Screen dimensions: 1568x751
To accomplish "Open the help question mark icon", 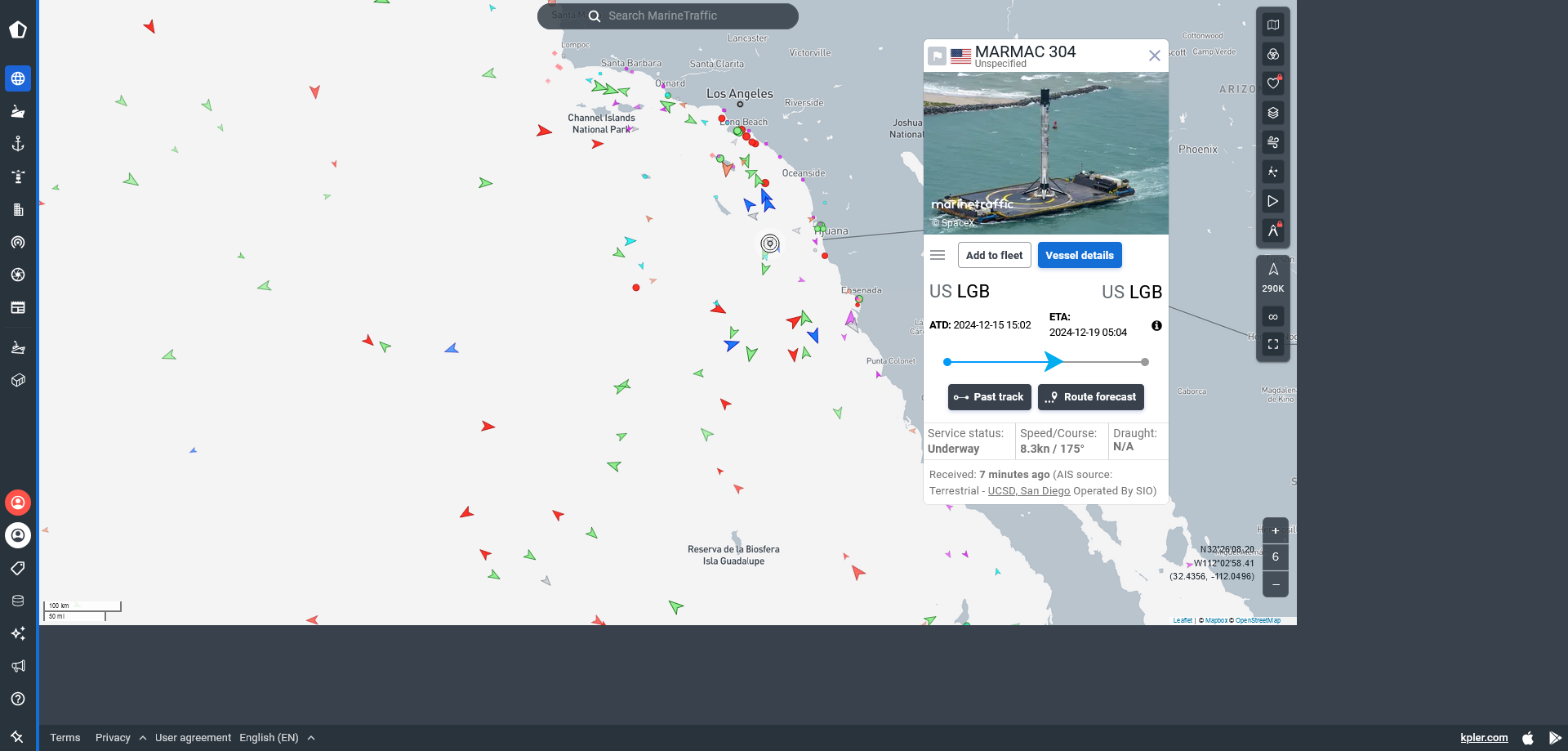I will (x=18, y=699).
